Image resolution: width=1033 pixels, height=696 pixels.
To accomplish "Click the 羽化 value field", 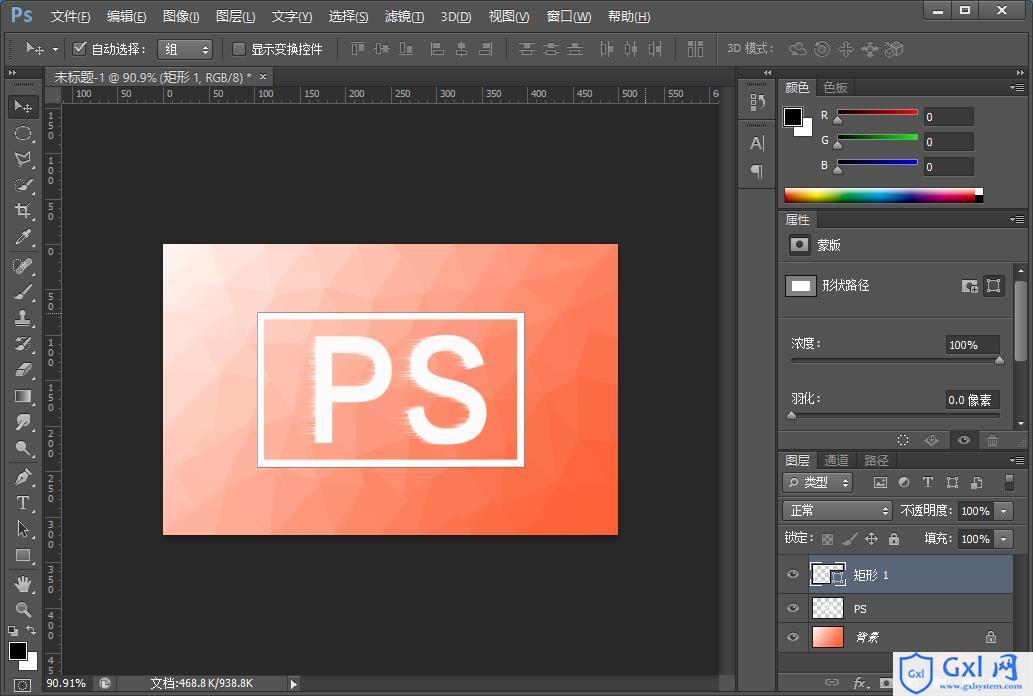I will [x=972, y=399].
